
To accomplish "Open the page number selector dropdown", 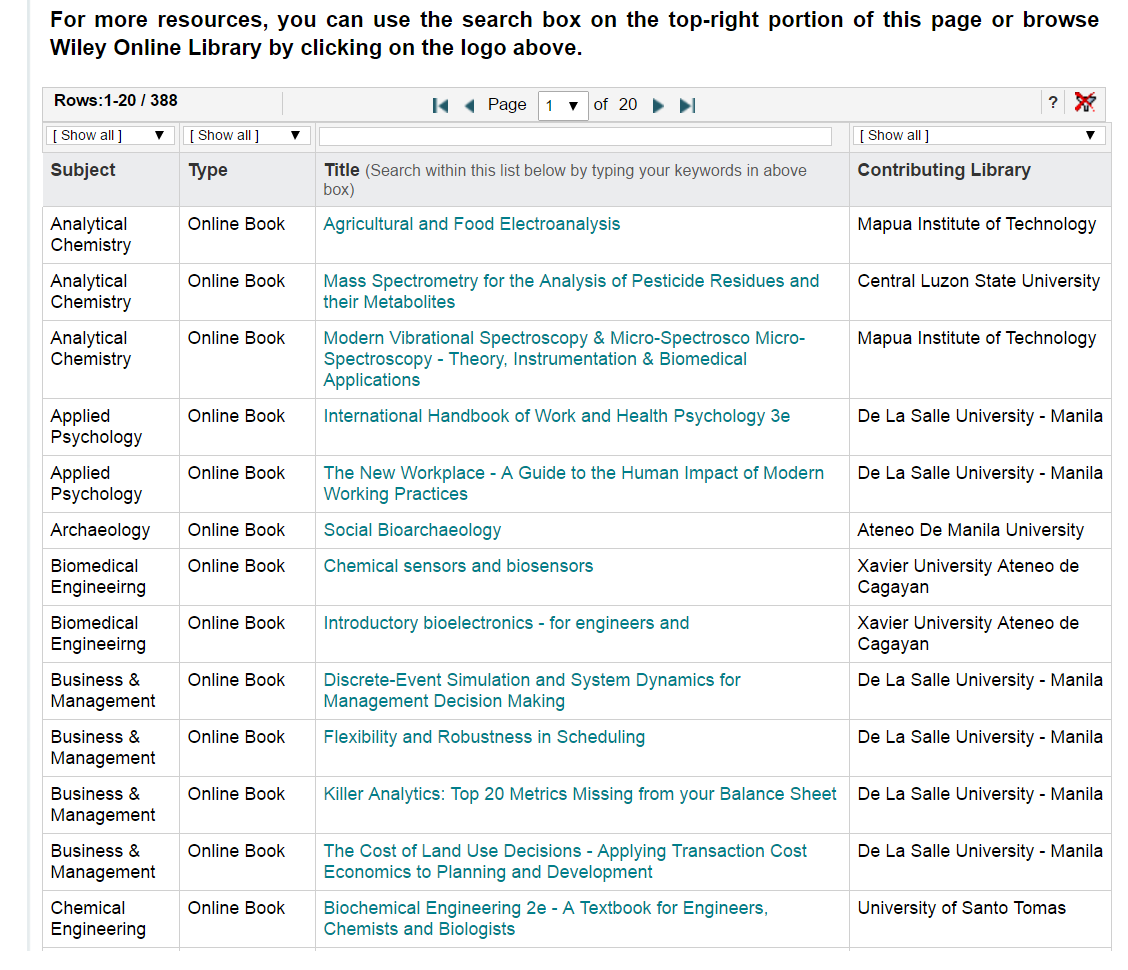I will tap(563, 104).
